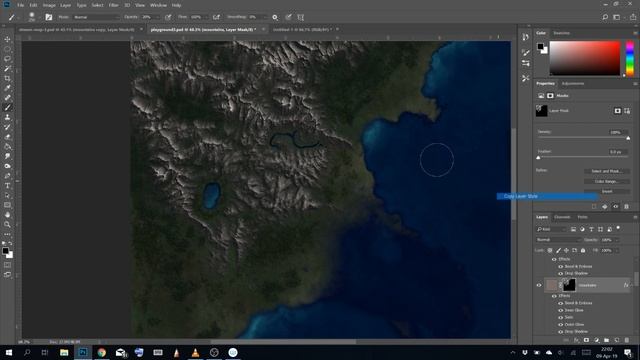Viewport: 640px width, 360px height.
Task: Click Add layer style fx icon
Action: [x=576, y=340]
